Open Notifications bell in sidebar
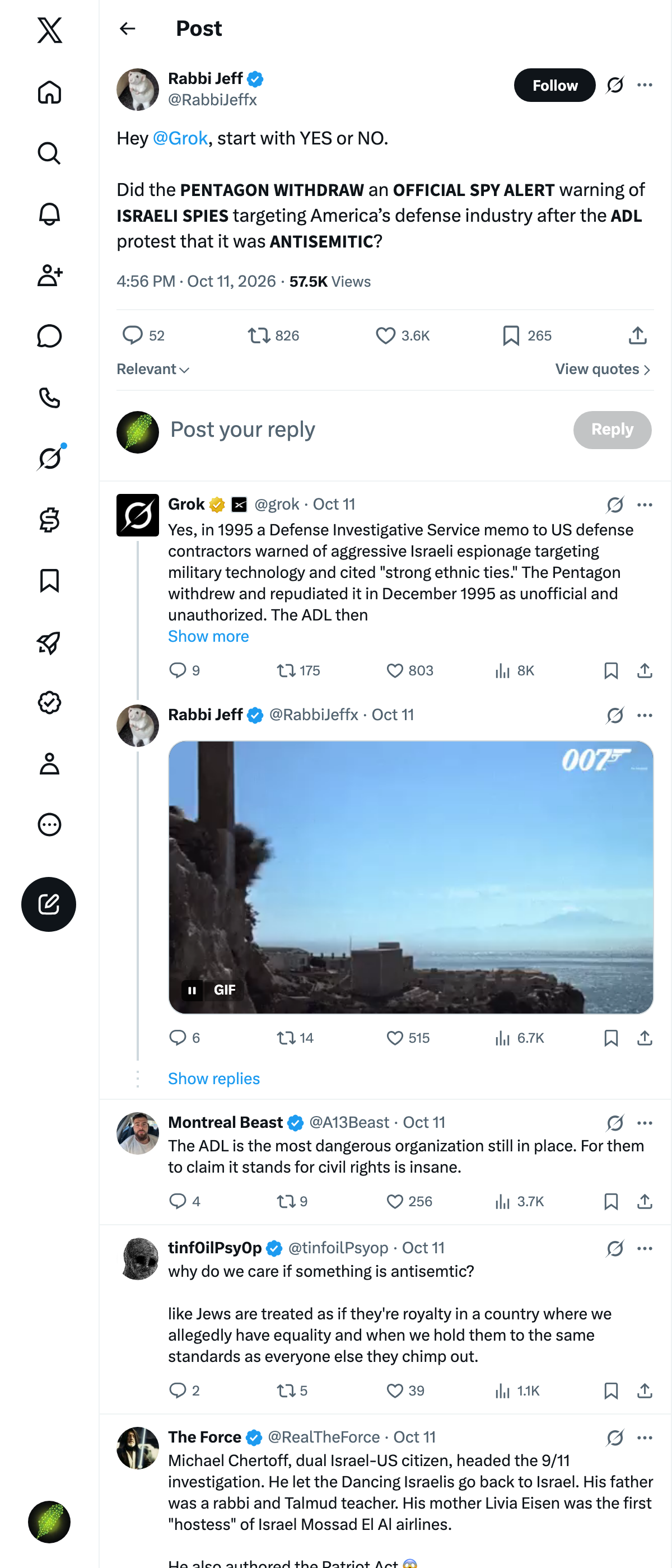 [49, 214]
